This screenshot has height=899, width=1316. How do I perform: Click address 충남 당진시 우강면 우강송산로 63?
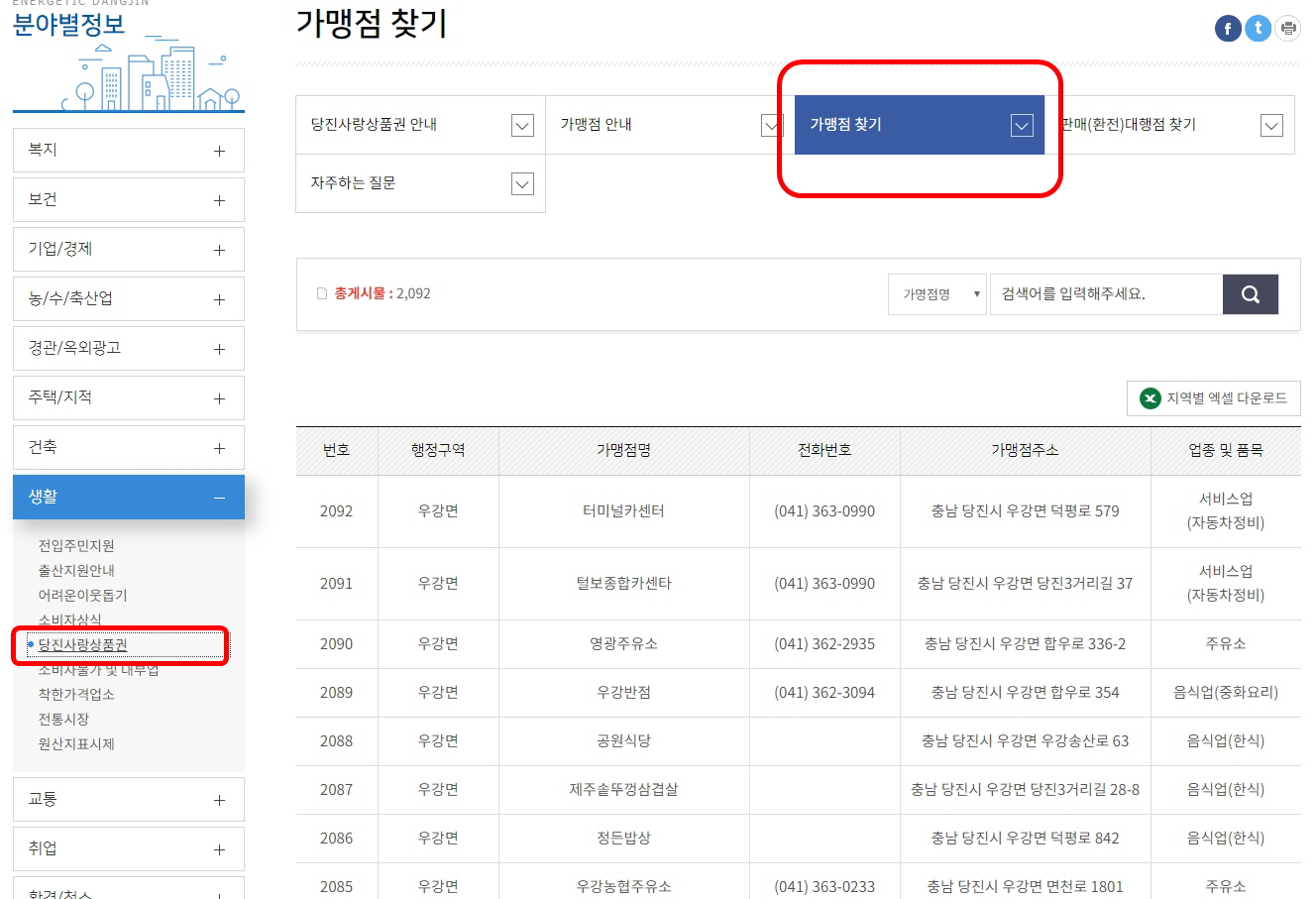tap(1025, 741)
